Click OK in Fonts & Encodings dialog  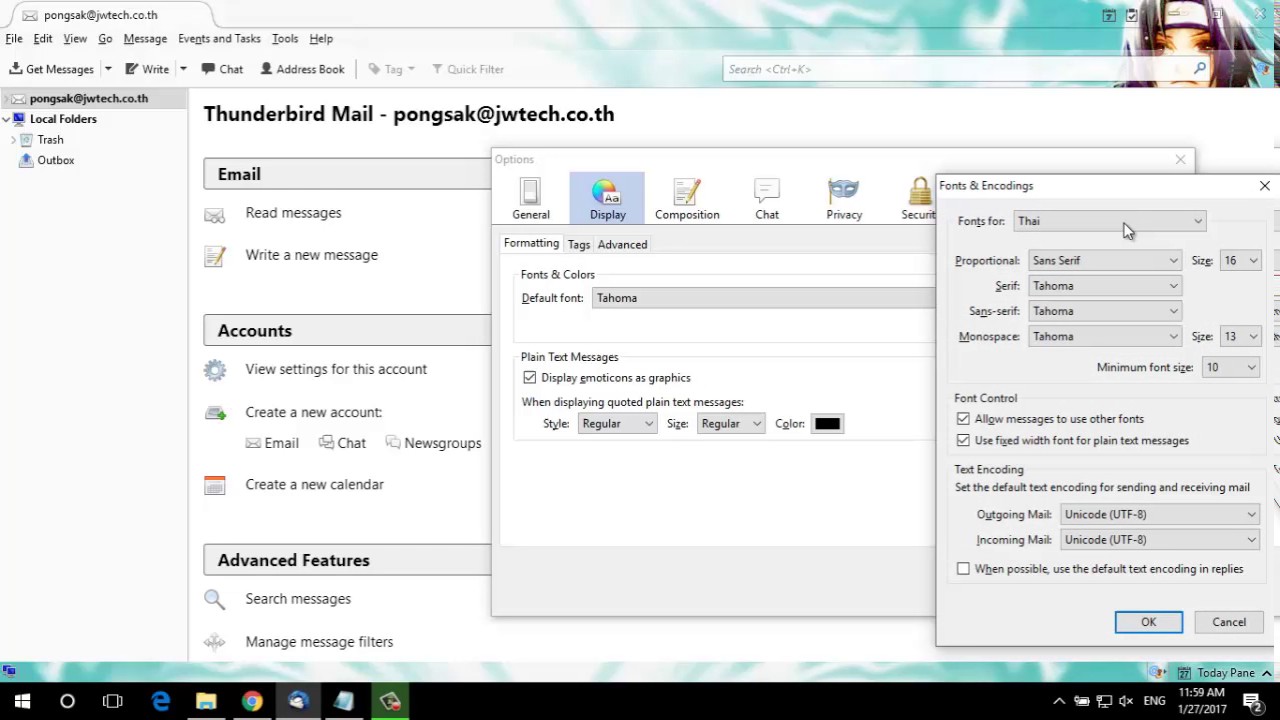(1149, 622)
